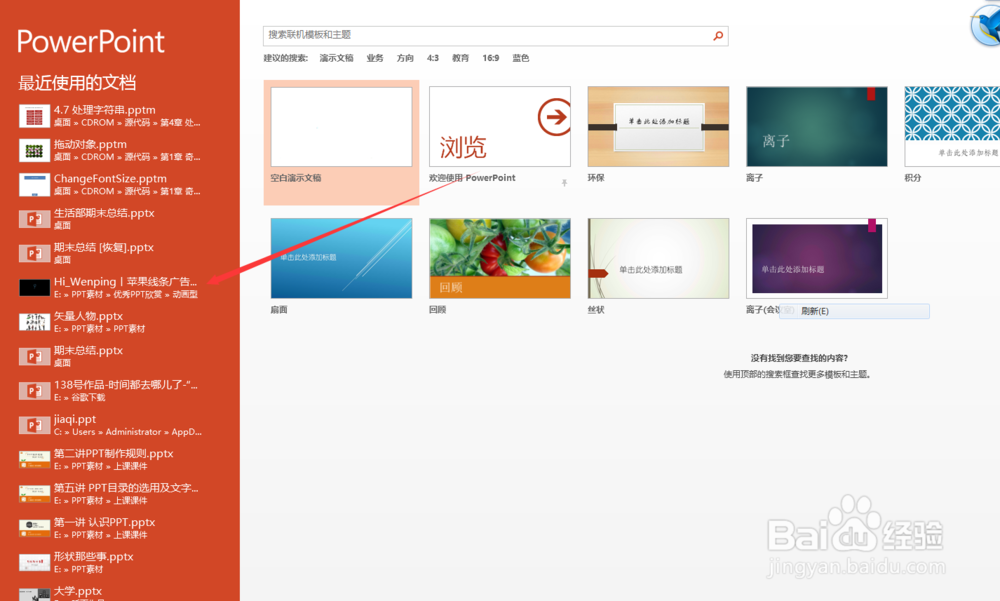The image size is (1000, 601).
Task: Select suggested search 蓝色
Action: (x=520, y=58)
